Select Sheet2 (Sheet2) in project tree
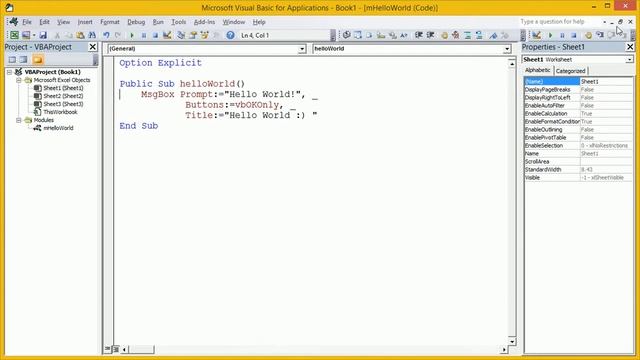The height and width of the screenshot is (360, 640). pyautogui.click(x=63, y=96)
